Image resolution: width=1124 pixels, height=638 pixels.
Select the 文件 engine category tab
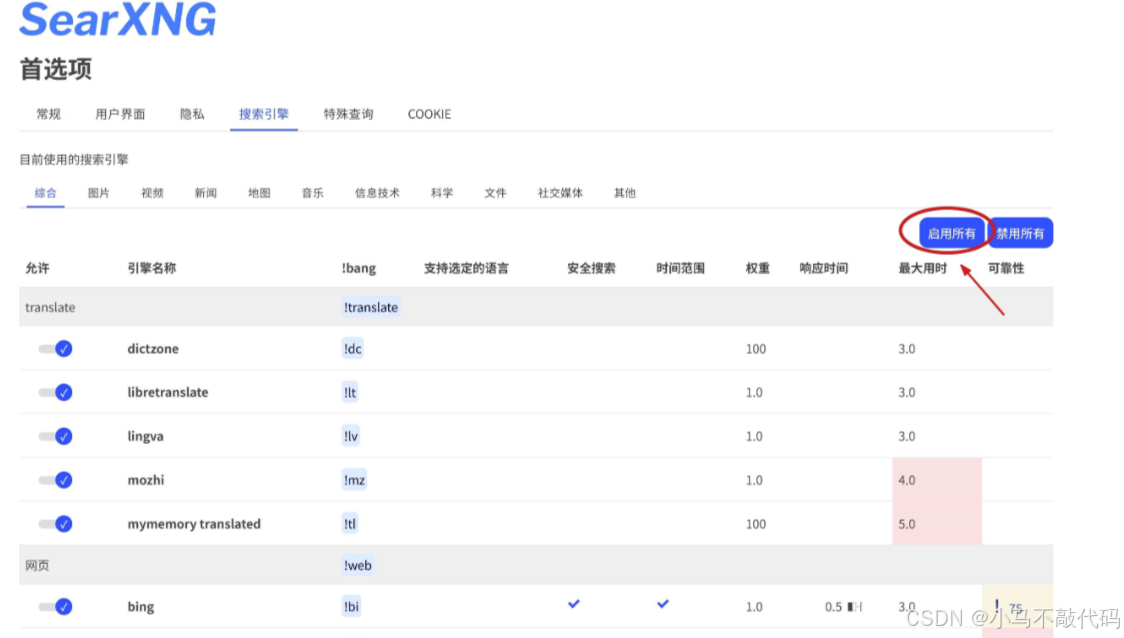pos(495,193)
